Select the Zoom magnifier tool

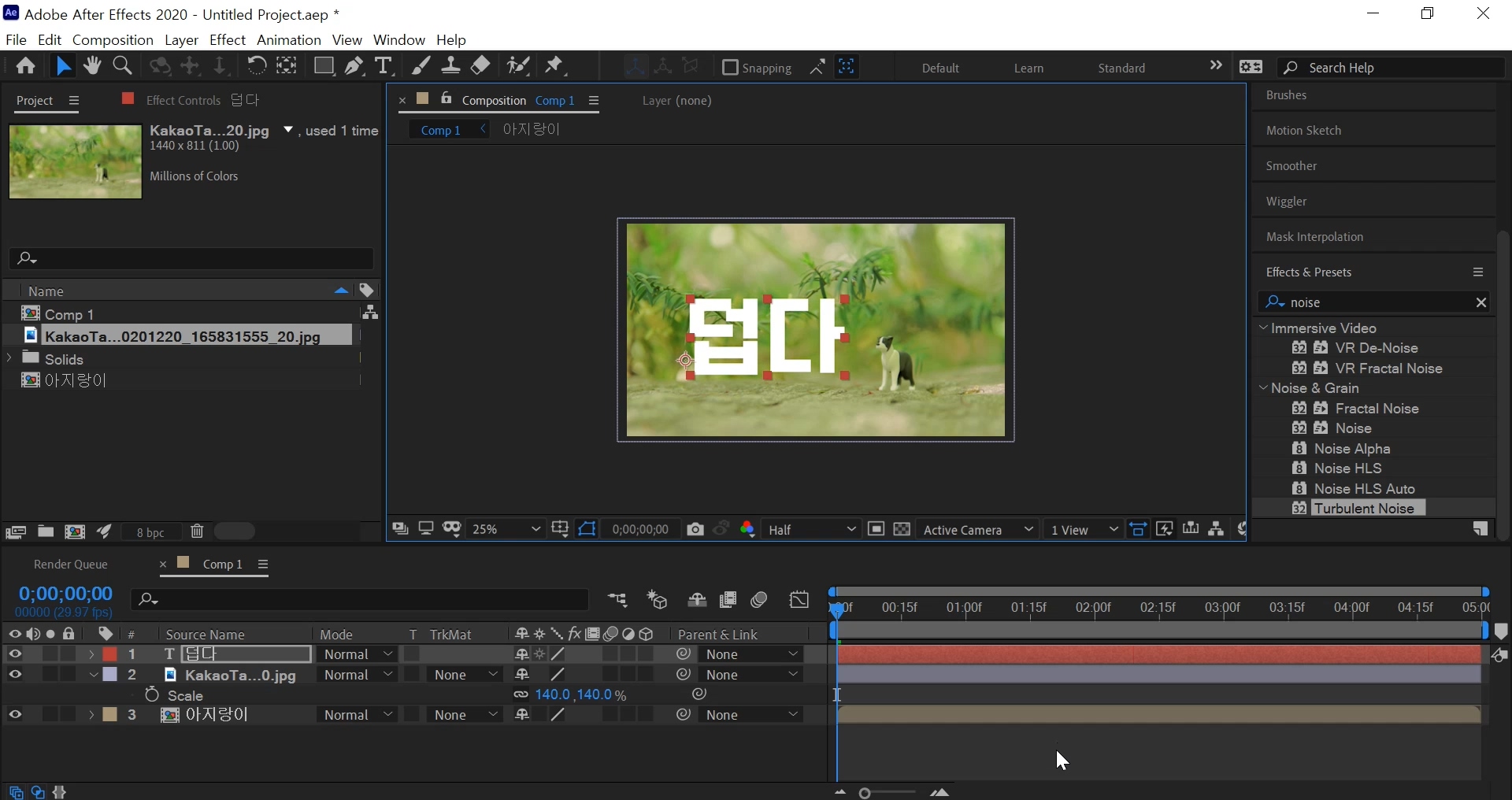pyautogui.click(x=122, y=66)
